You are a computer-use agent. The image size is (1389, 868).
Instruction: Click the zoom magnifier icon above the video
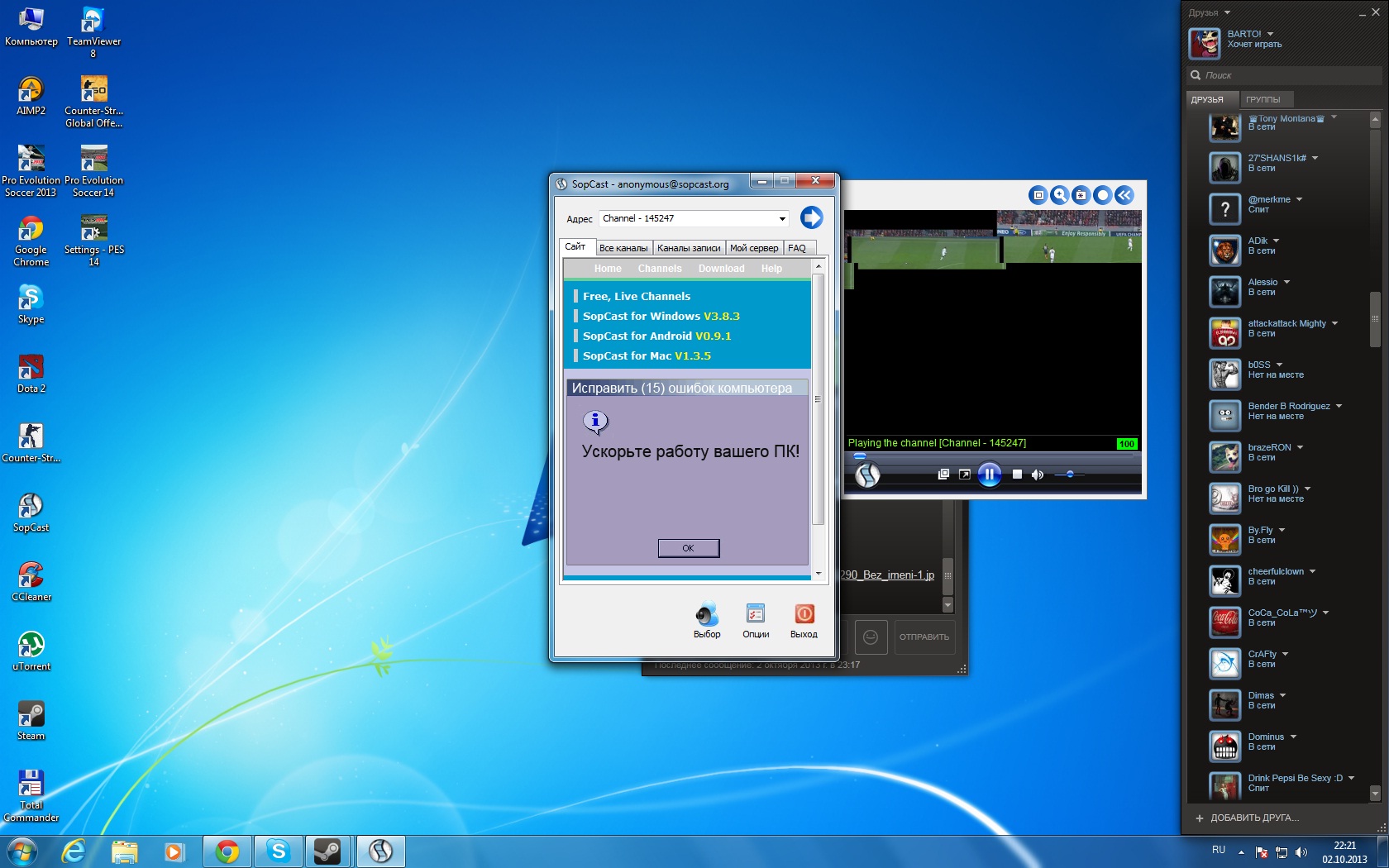click(1060, 195)
